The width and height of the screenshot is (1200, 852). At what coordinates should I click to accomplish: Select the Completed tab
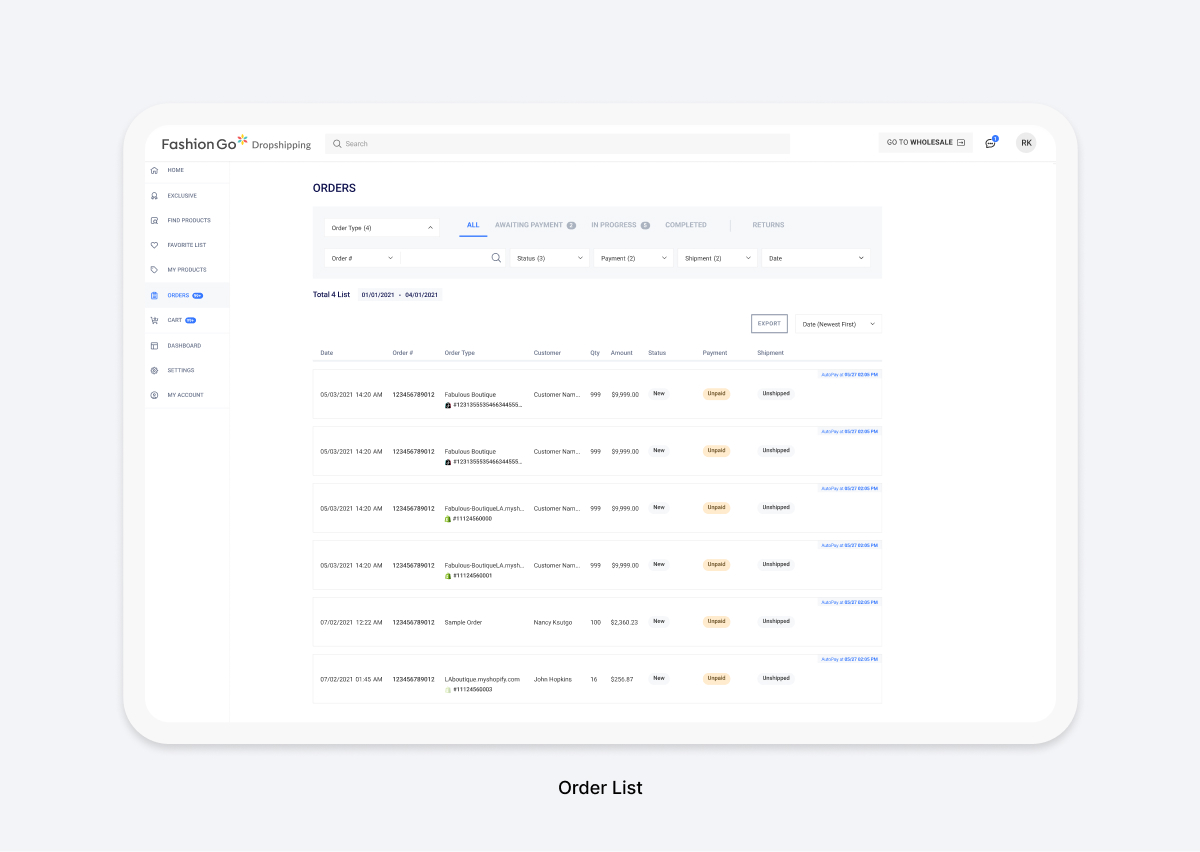tap(686, 225)
